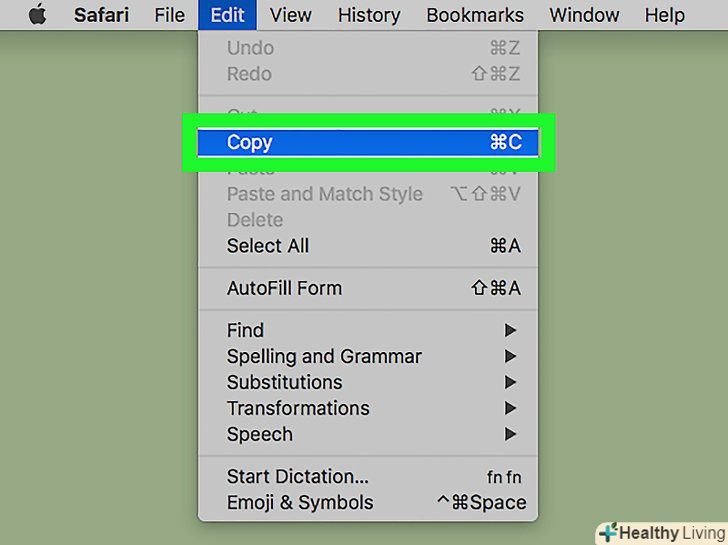The width and height of the screenshot is (728, 545).
Task: Click the Healthy Living watermark logo
Action: (x=661, y=532)
